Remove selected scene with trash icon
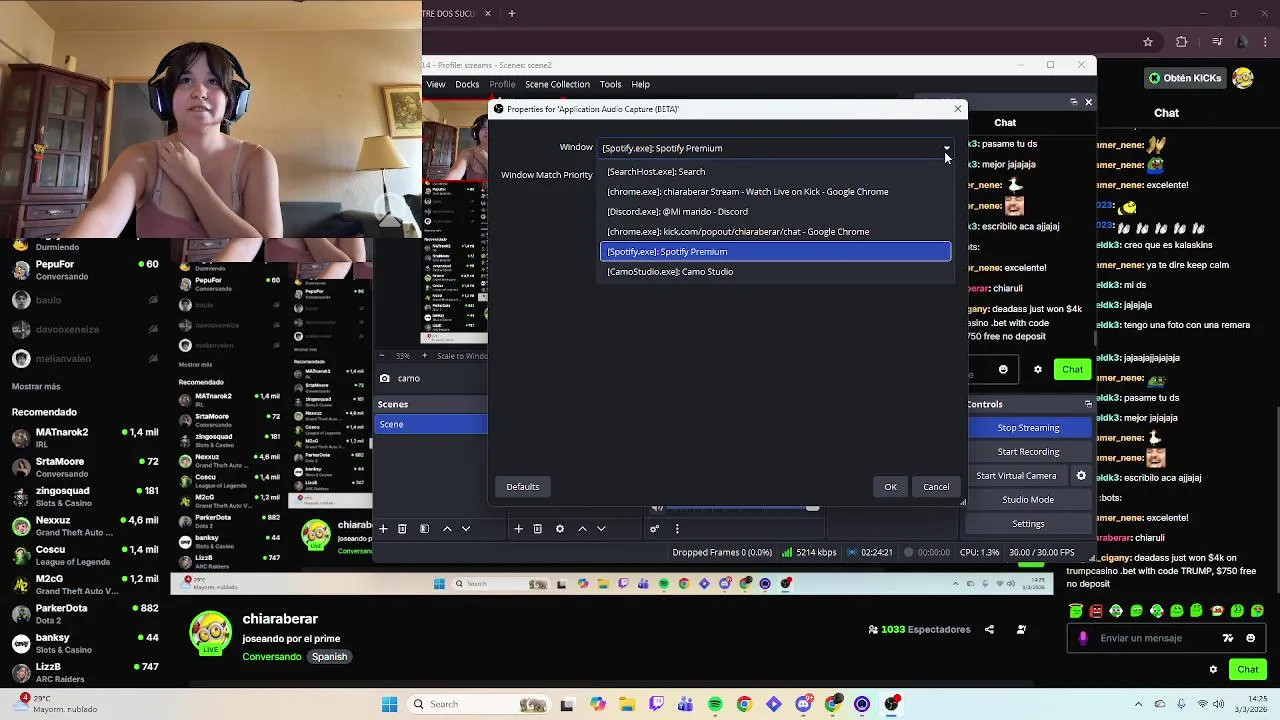1280x720 pixels. click(x=402, y=529)
